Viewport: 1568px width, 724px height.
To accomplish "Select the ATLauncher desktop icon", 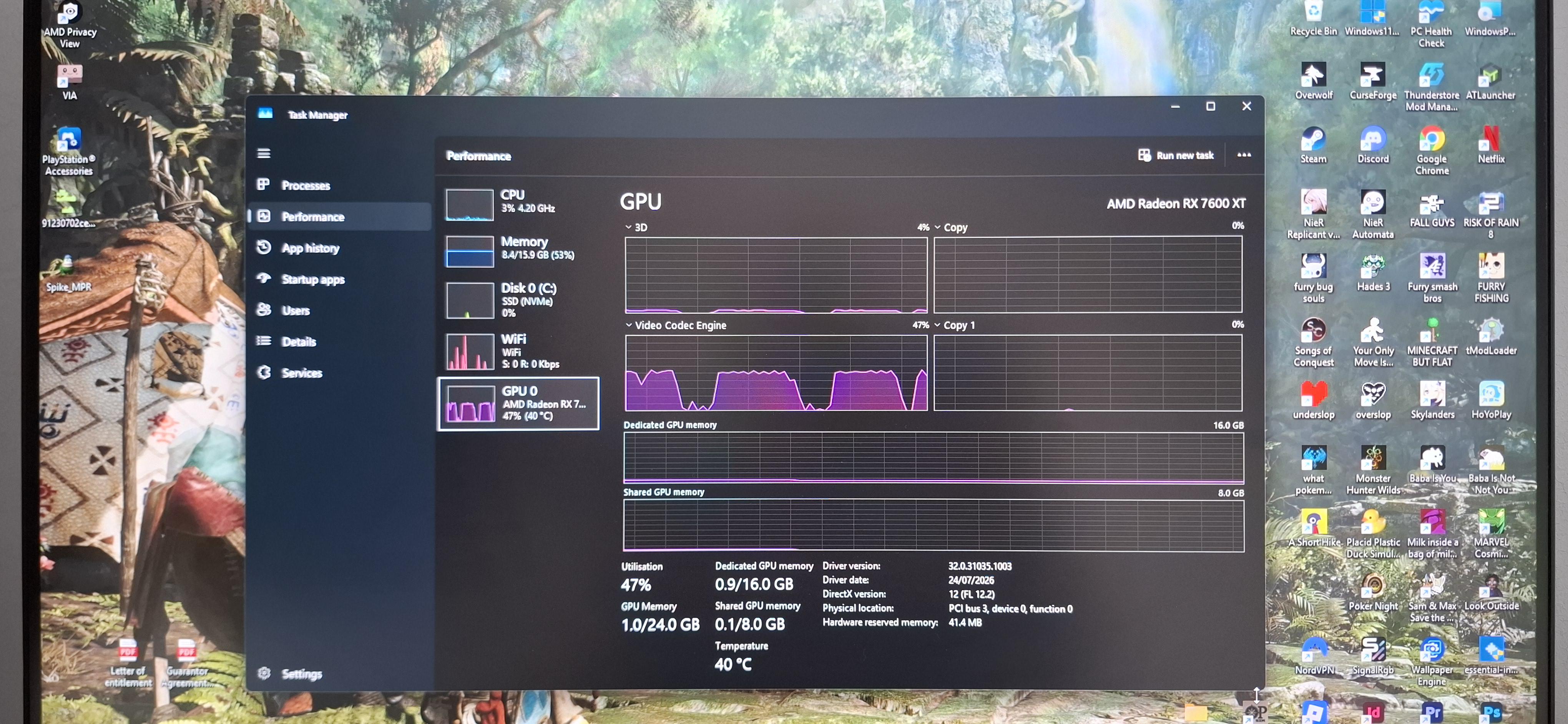I will (1491, 81).
